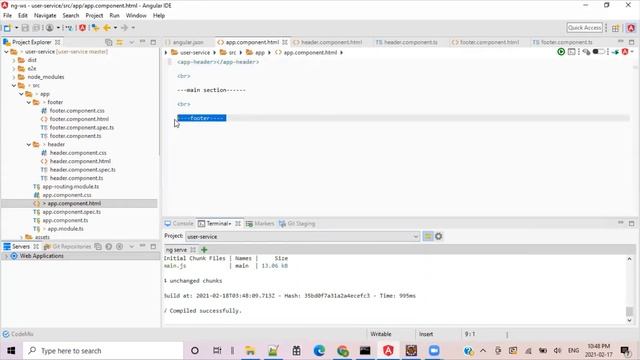Open the Run menu
The height and width of the screenshot is (360, 640).
click(x=114, y=16)
